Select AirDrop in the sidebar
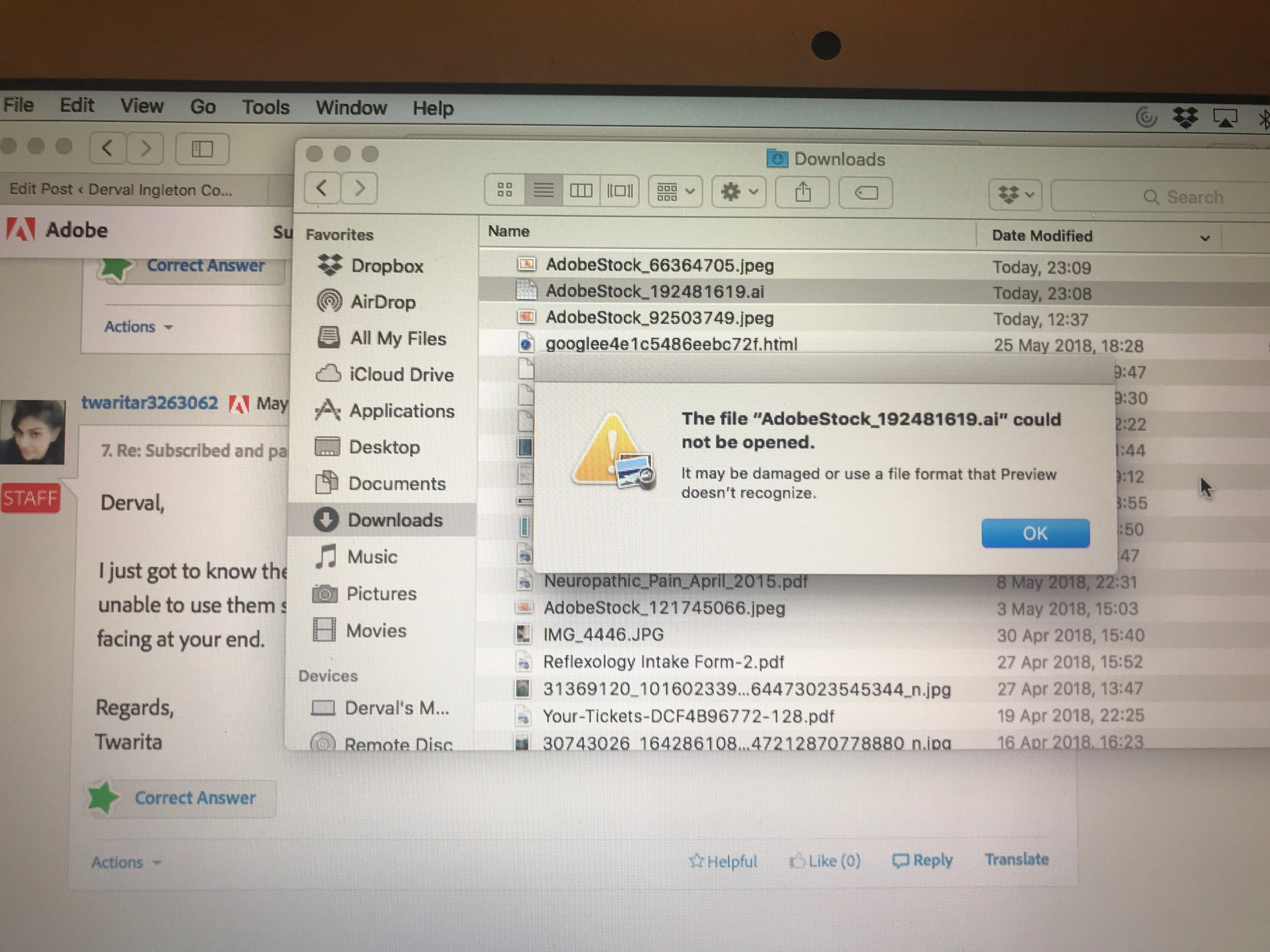 [382, 302]
